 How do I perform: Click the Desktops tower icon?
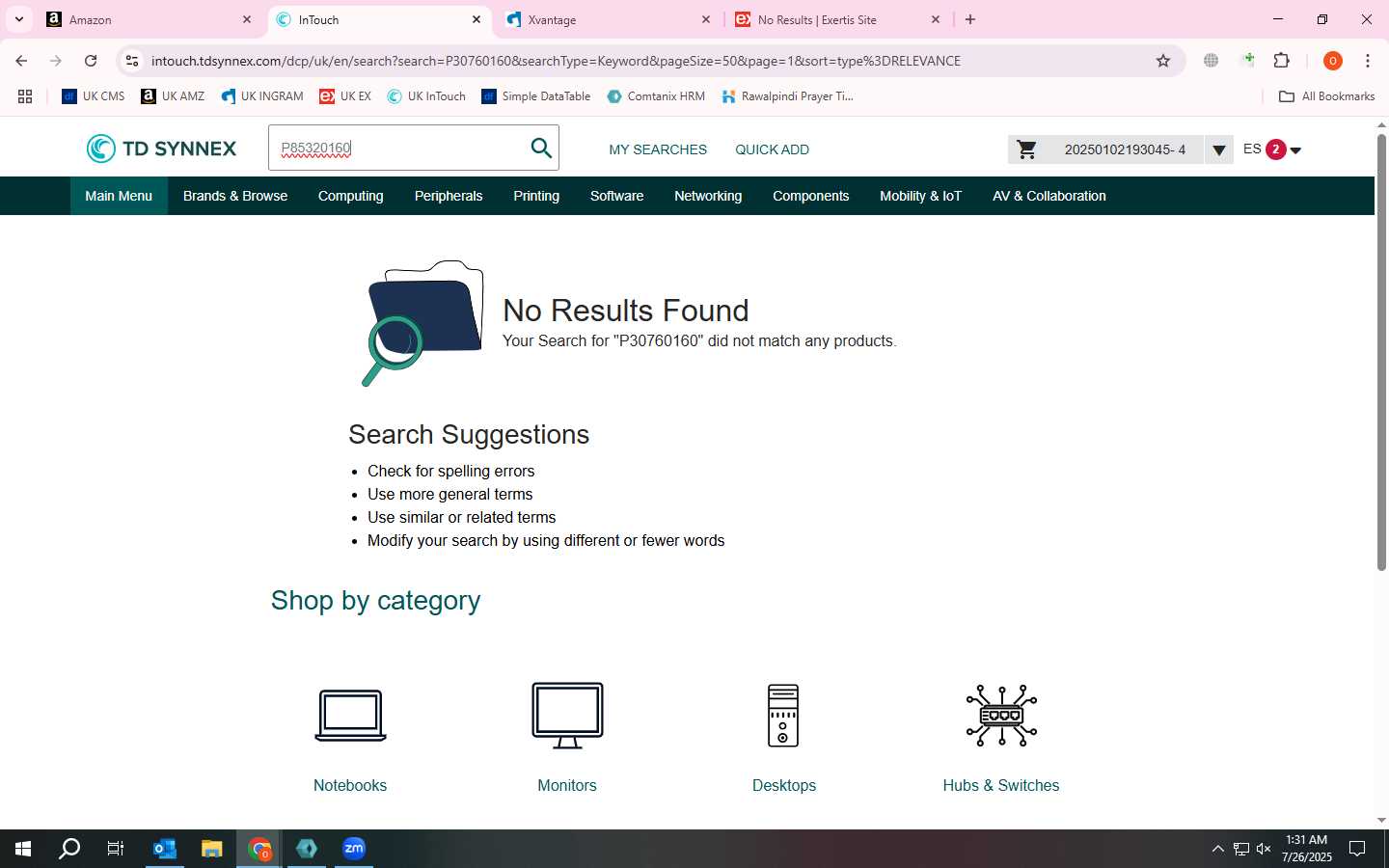point(783,716)
